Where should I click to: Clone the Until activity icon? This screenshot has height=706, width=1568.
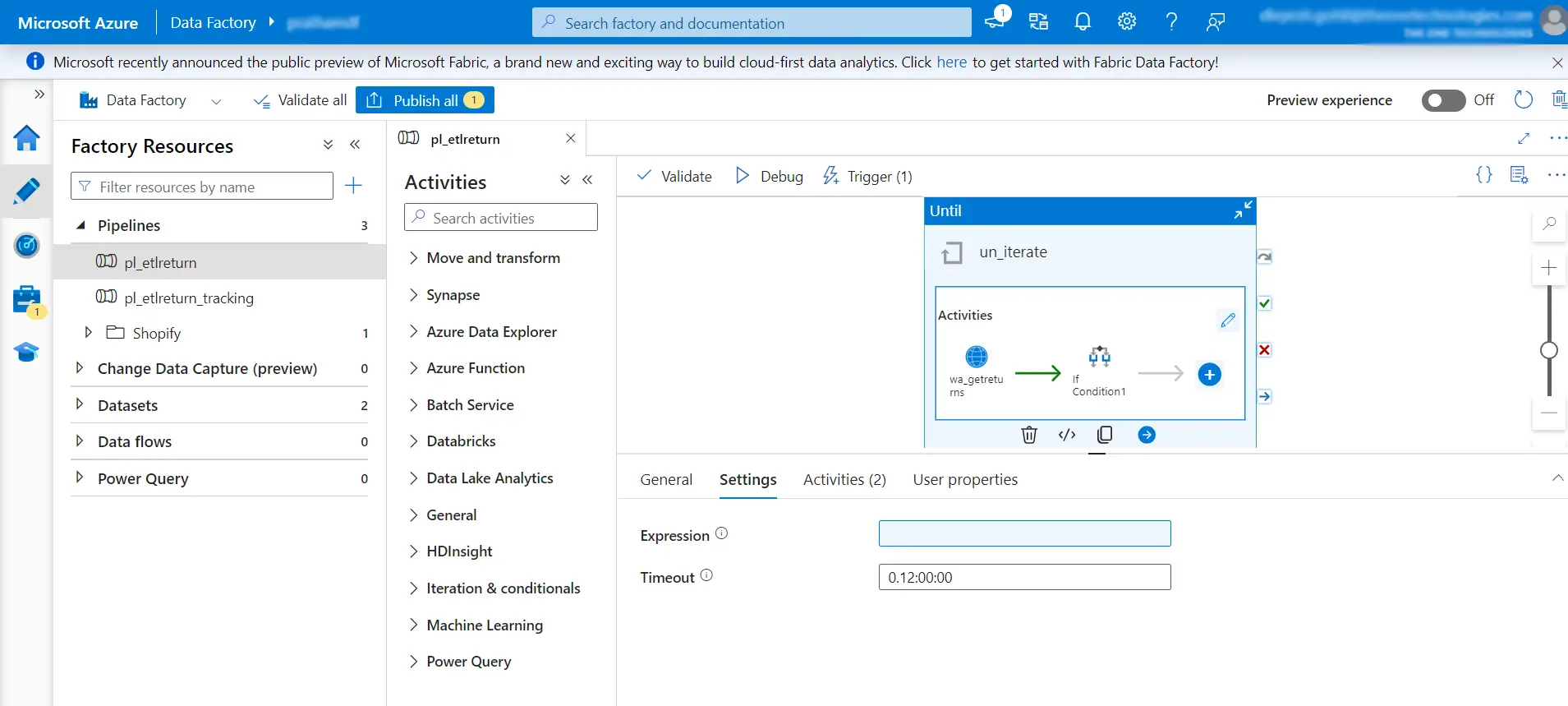(x=1105, y=435)
